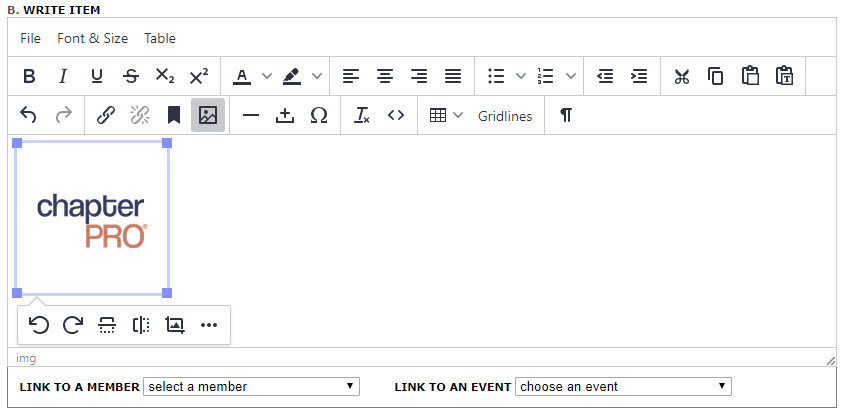The image size is (851, 415).
Task: Decrease indent
Action: (x=605, y=76)
